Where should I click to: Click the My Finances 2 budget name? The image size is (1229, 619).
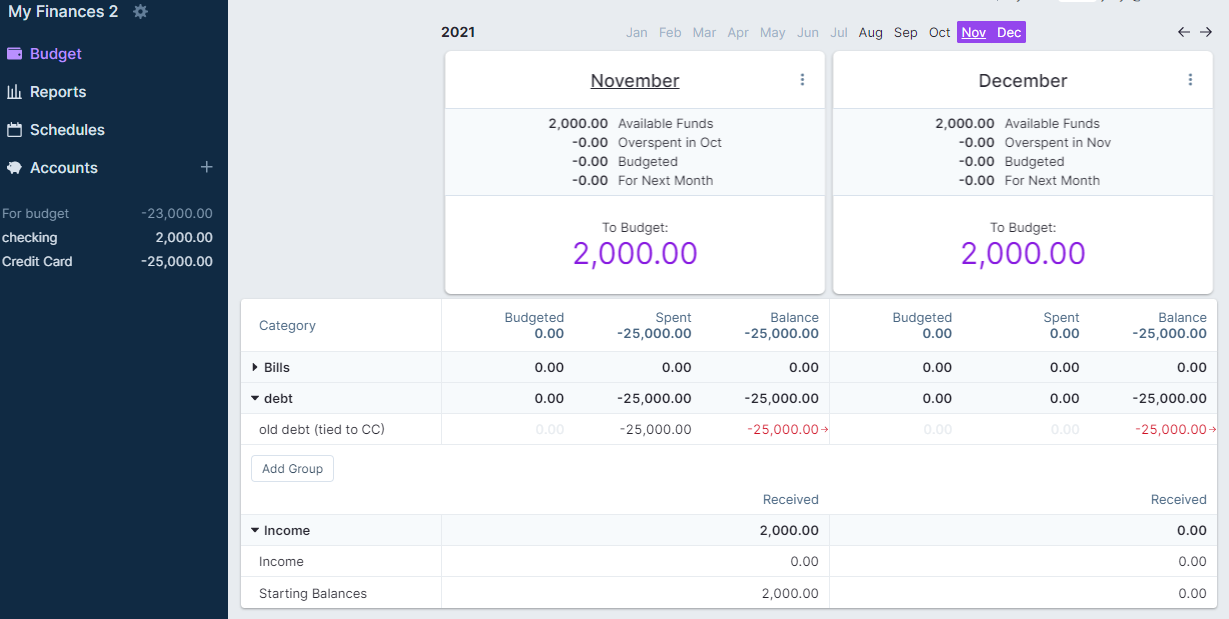63,12
